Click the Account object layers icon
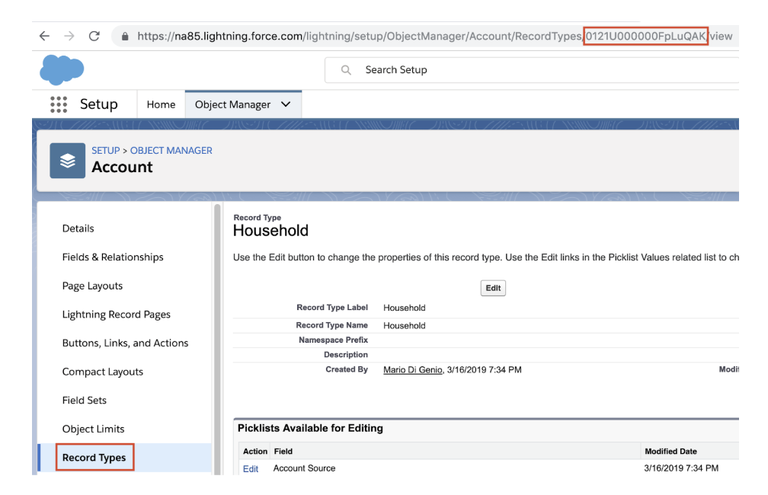This screenshot has height=495, width=768. 68,161
